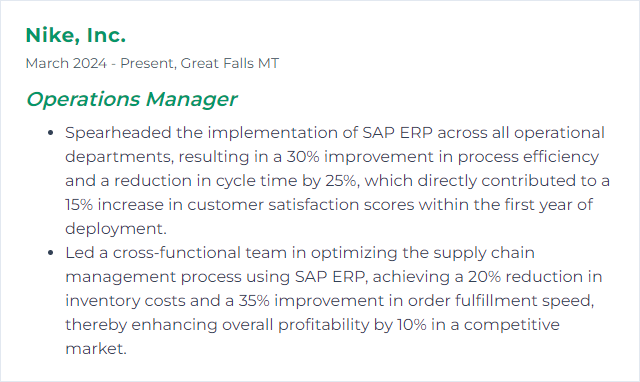Click SAP ERP in the first bullet
Image resolution: width=640 pixels, height=382 pixels.
397,133
